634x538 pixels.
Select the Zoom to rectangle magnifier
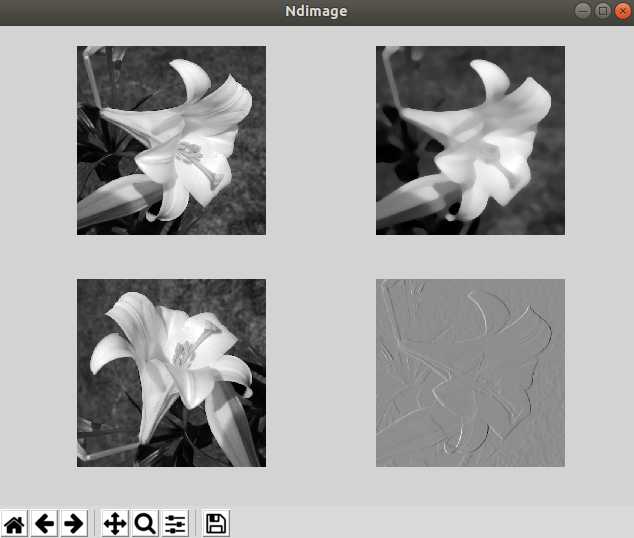click(145, 523)
